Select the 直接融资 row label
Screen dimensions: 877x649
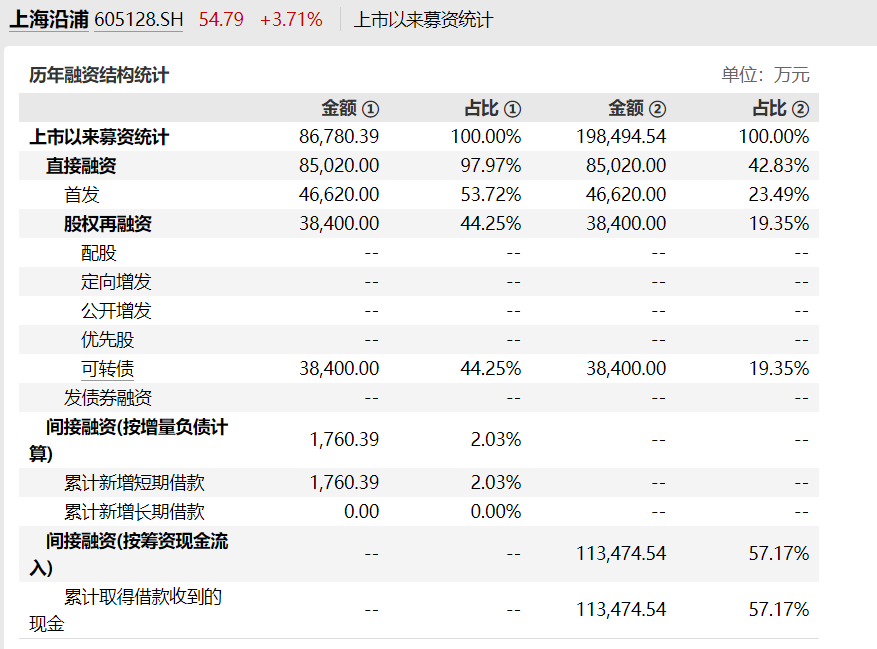tap(81, 166)
